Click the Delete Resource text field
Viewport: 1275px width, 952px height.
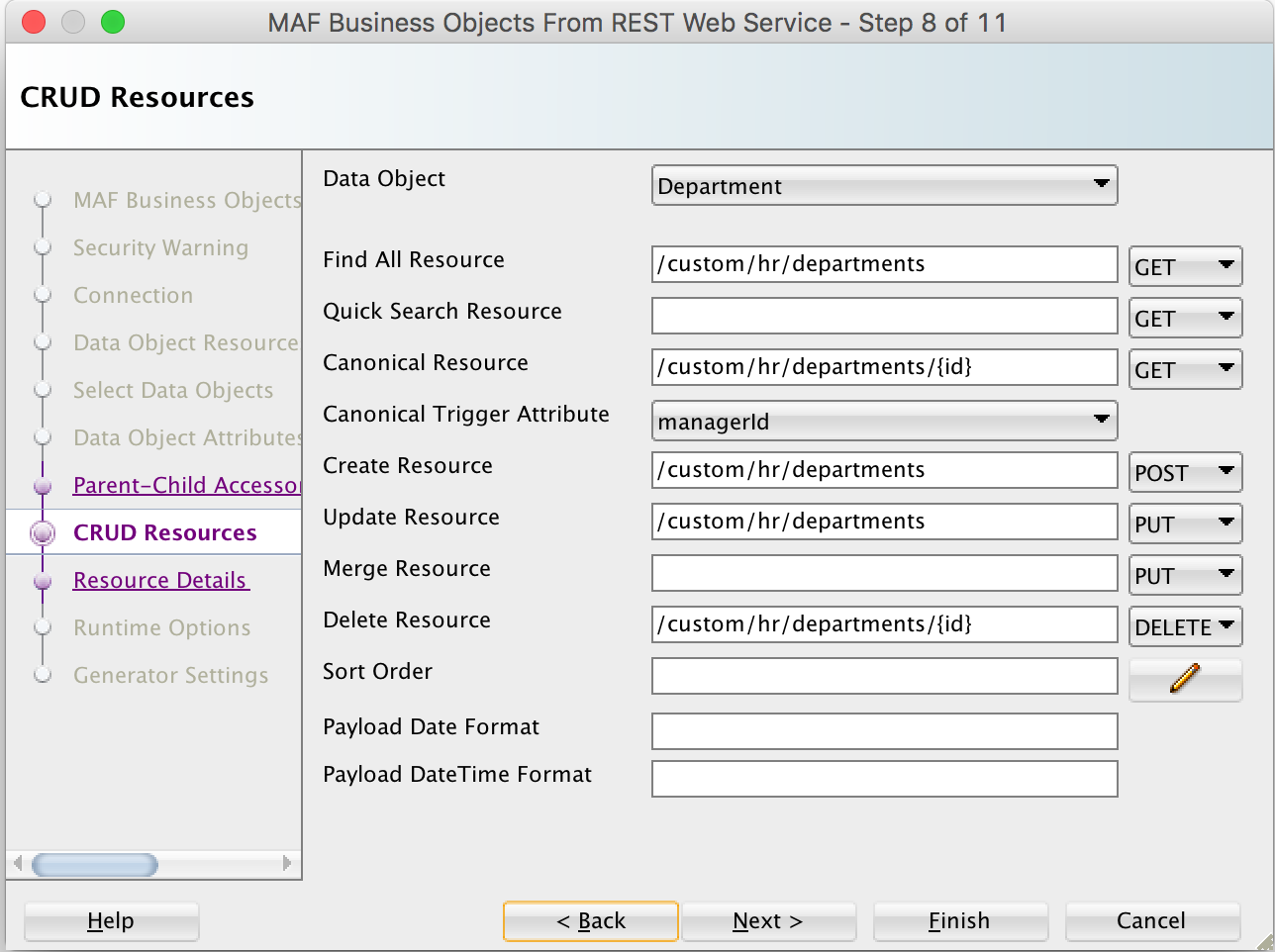884,624
